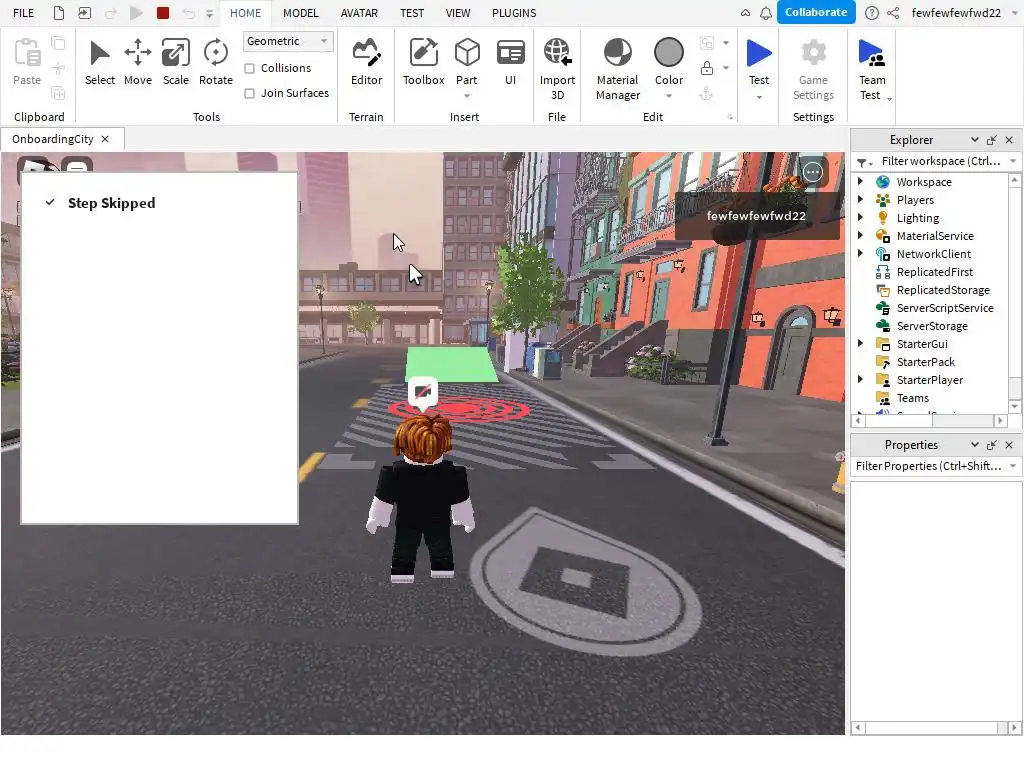Switch to the MODEL tab
The height and width of the screenshot is (768, 1024).
(300, 13)
